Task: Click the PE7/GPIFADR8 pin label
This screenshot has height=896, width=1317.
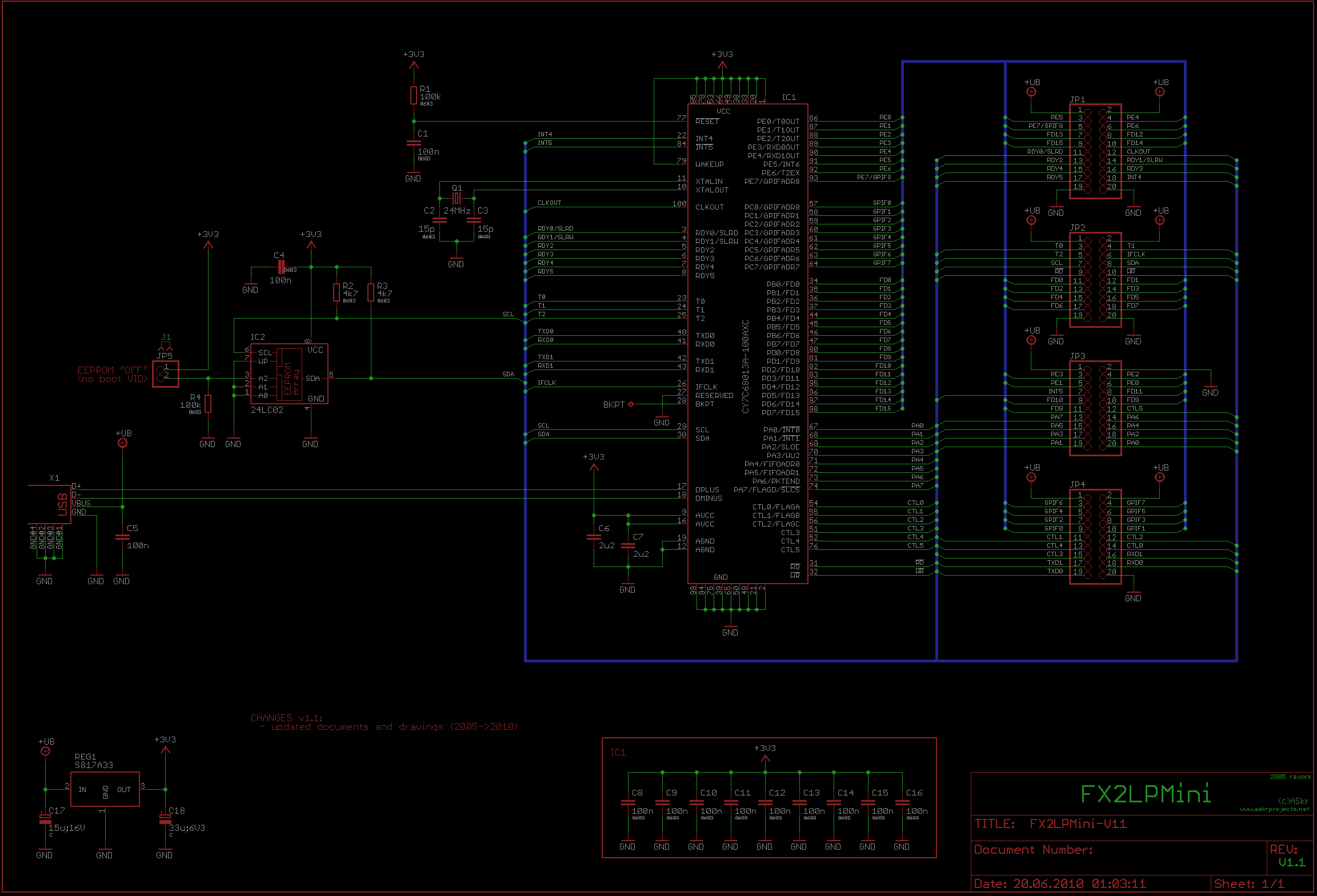Action: coord(772,181)
